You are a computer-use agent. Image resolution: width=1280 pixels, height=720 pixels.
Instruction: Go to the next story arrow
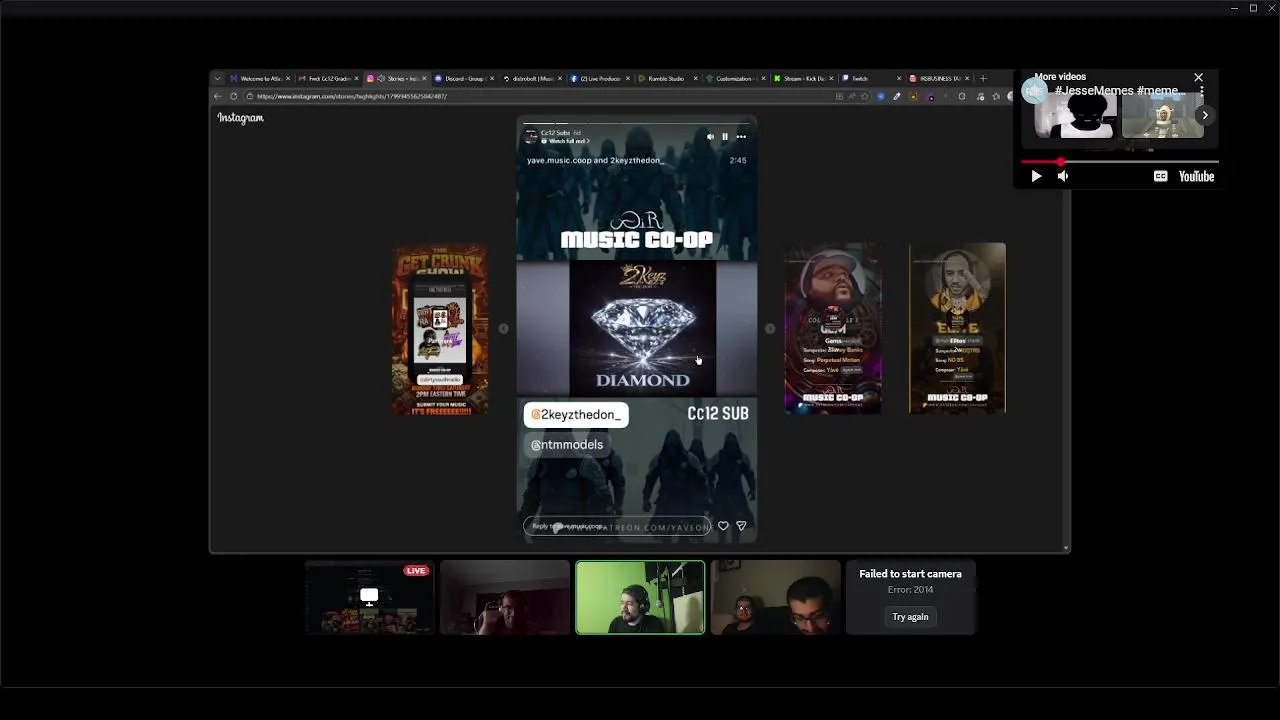coord(770,328)
